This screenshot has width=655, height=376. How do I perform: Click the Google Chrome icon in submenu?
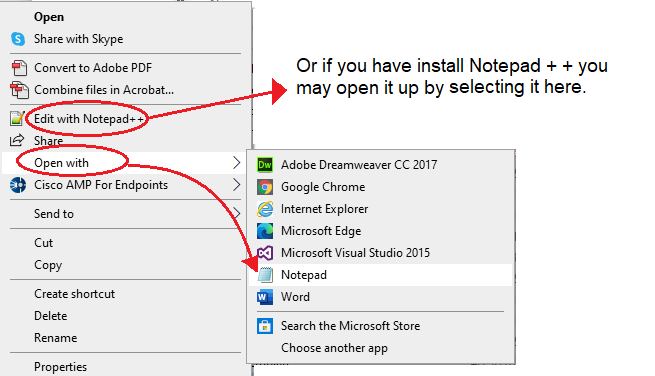pos(265,187)
